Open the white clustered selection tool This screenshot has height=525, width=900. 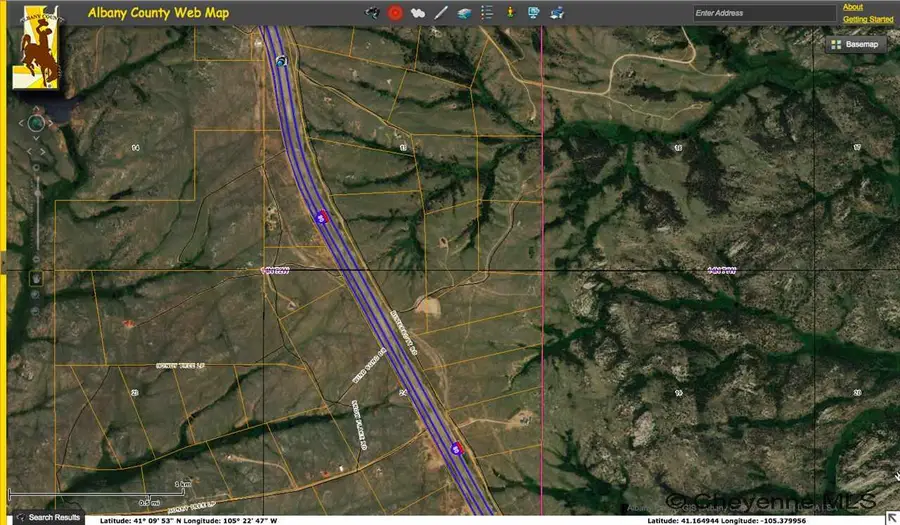(418, 13)
